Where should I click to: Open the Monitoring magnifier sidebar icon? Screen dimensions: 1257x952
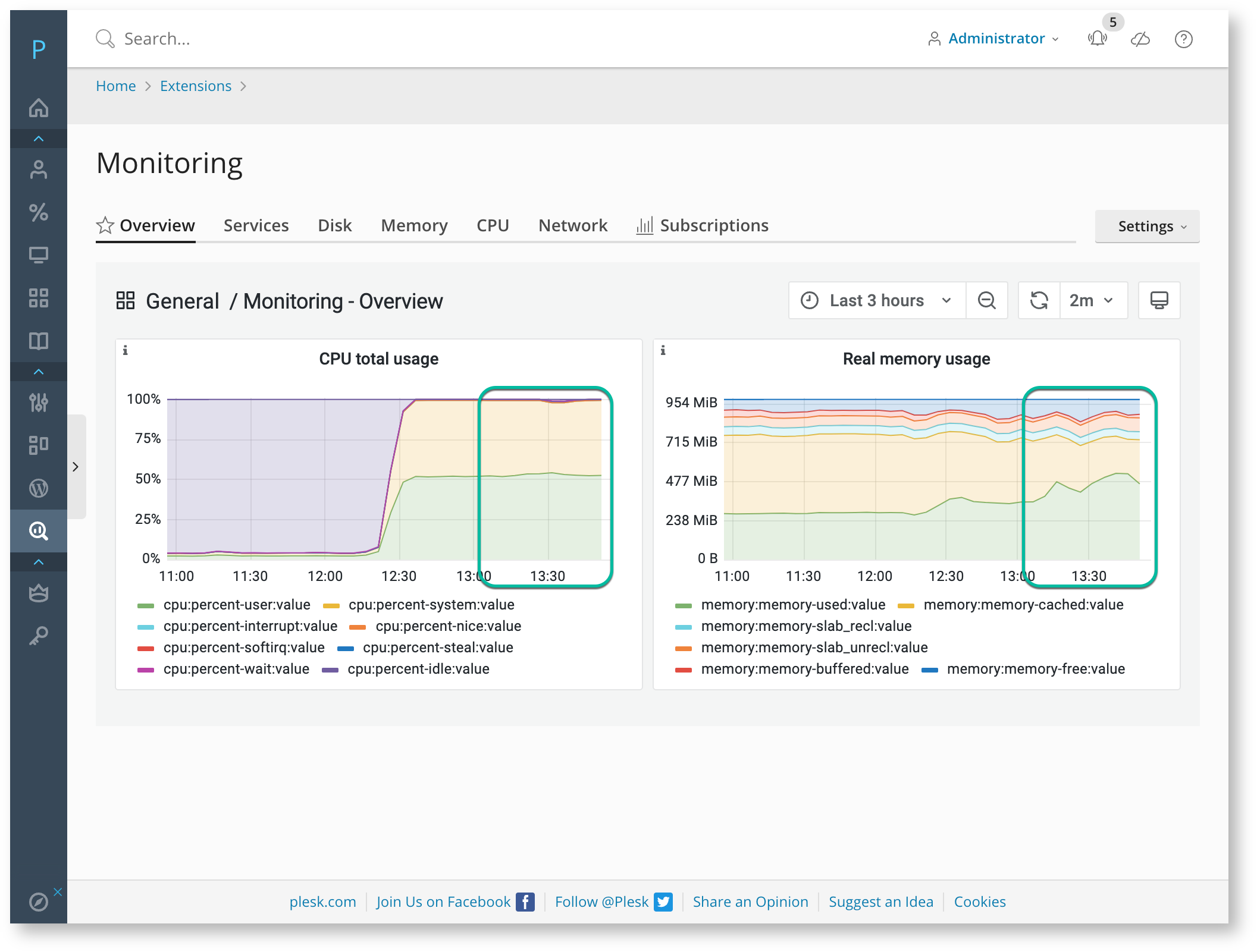(39, 530)
